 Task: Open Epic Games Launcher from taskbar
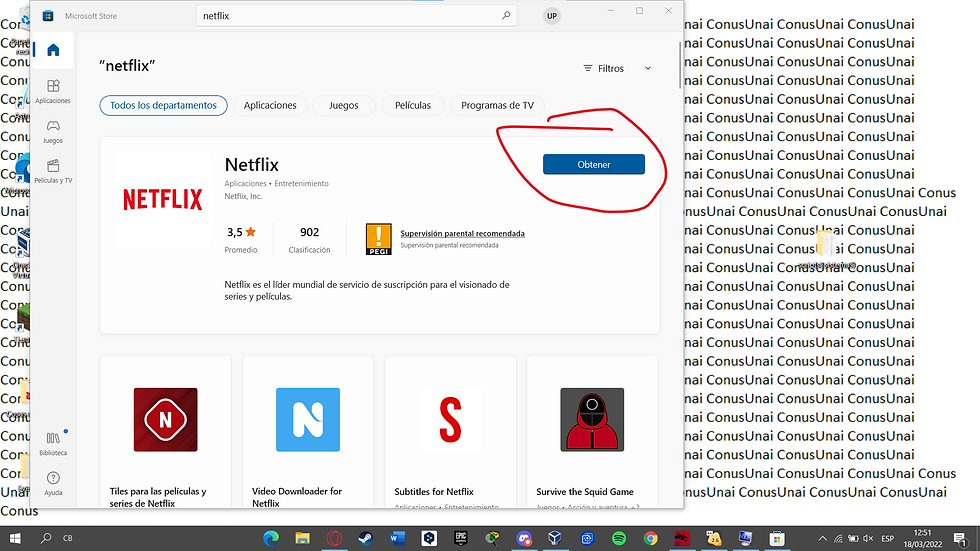click(x=461, y=539)
